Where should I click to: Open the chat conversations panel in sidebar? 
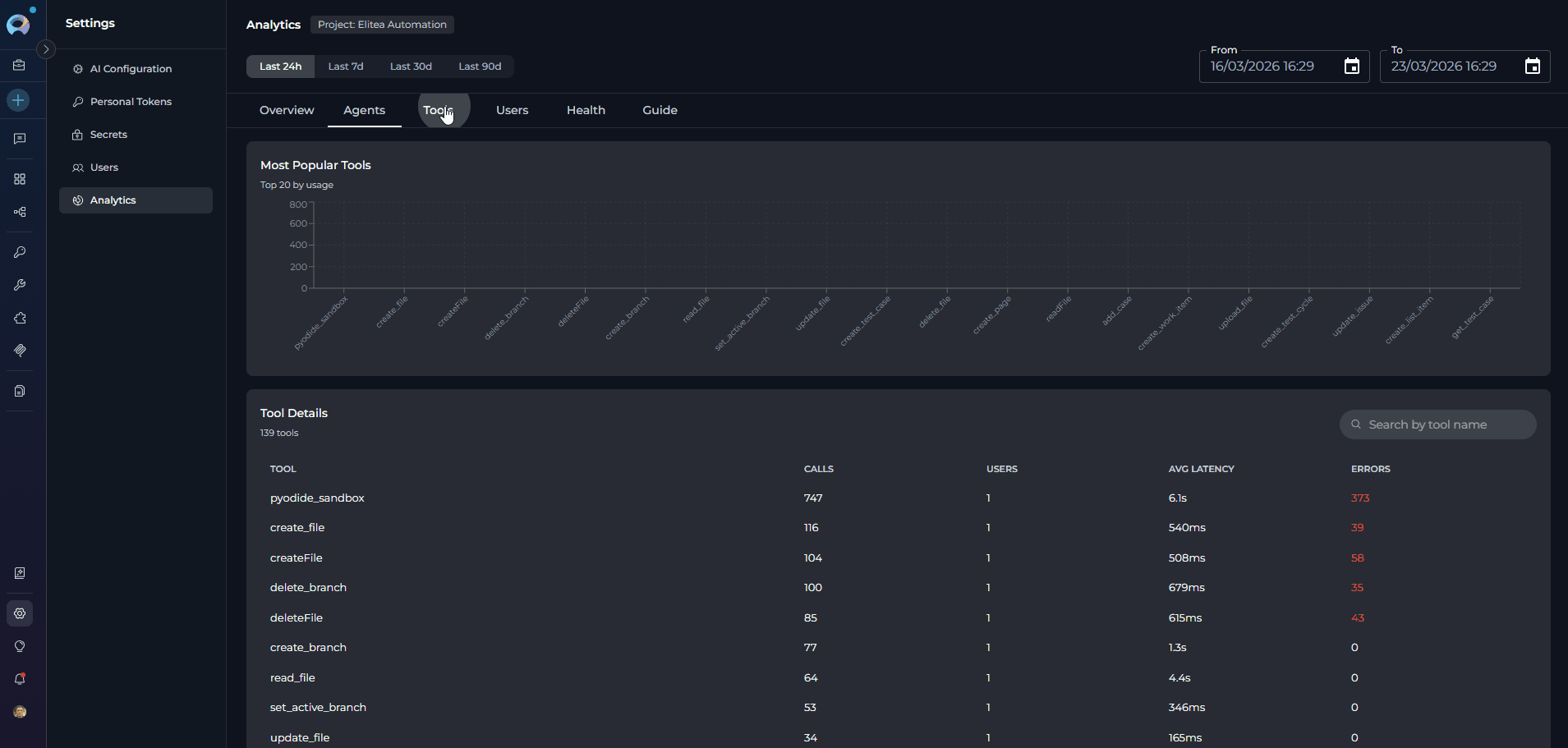click(20, 138)
